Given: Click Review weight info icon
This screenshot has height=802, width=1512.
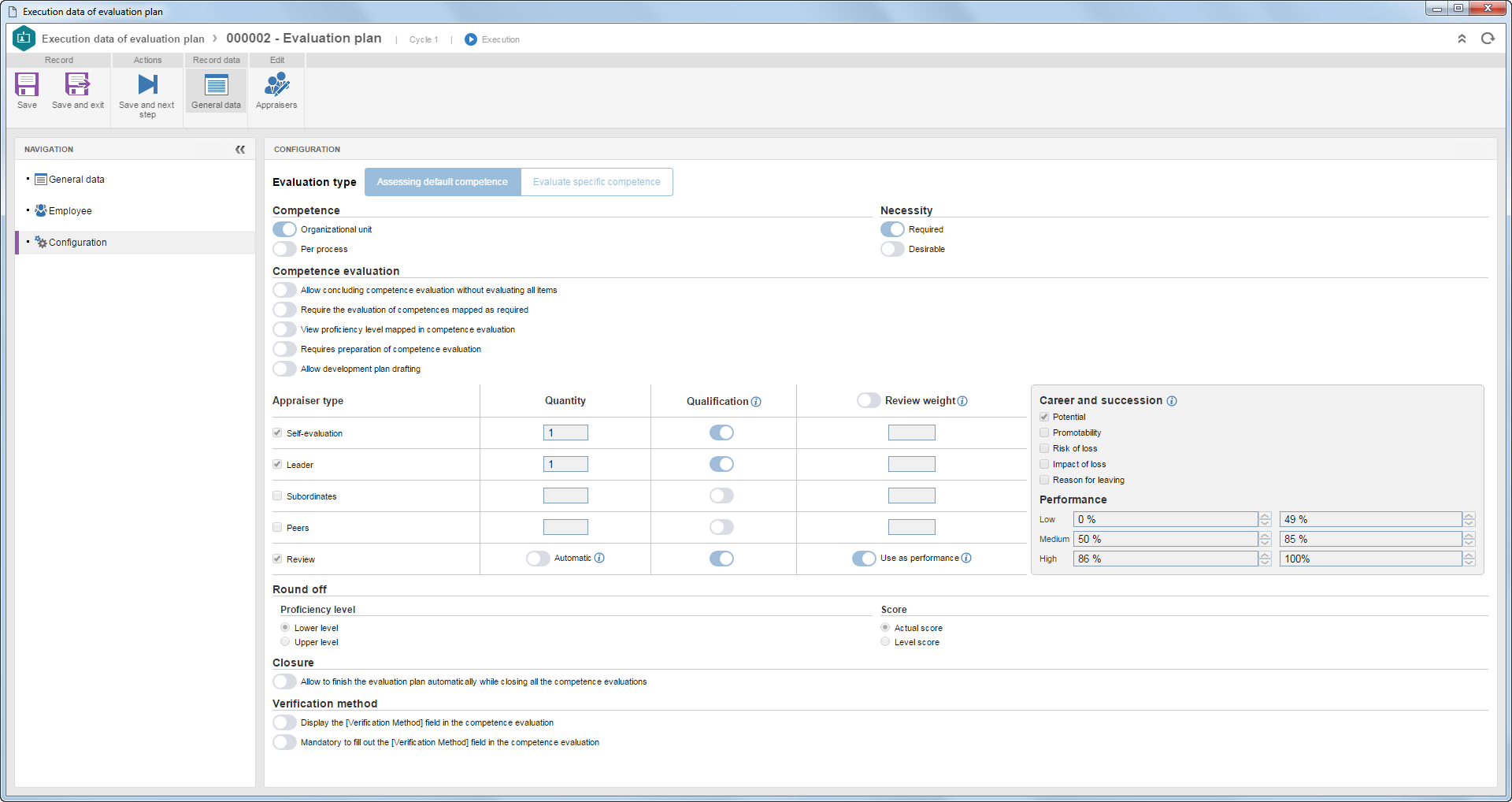Looking at the screenshot, I should 962,401.
